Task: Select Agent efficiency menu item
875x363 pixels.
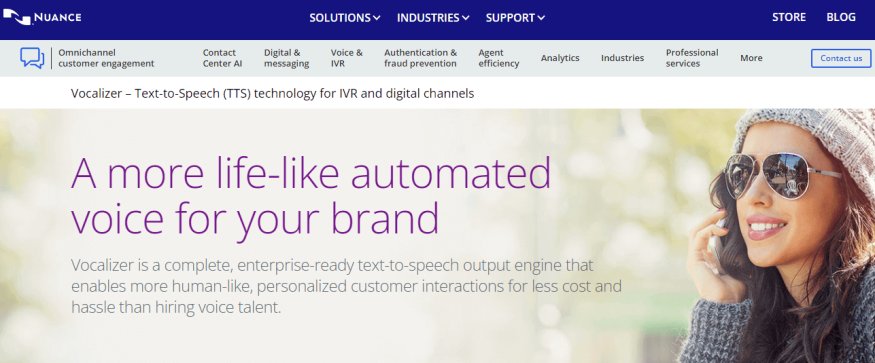Action: (498, 58)
